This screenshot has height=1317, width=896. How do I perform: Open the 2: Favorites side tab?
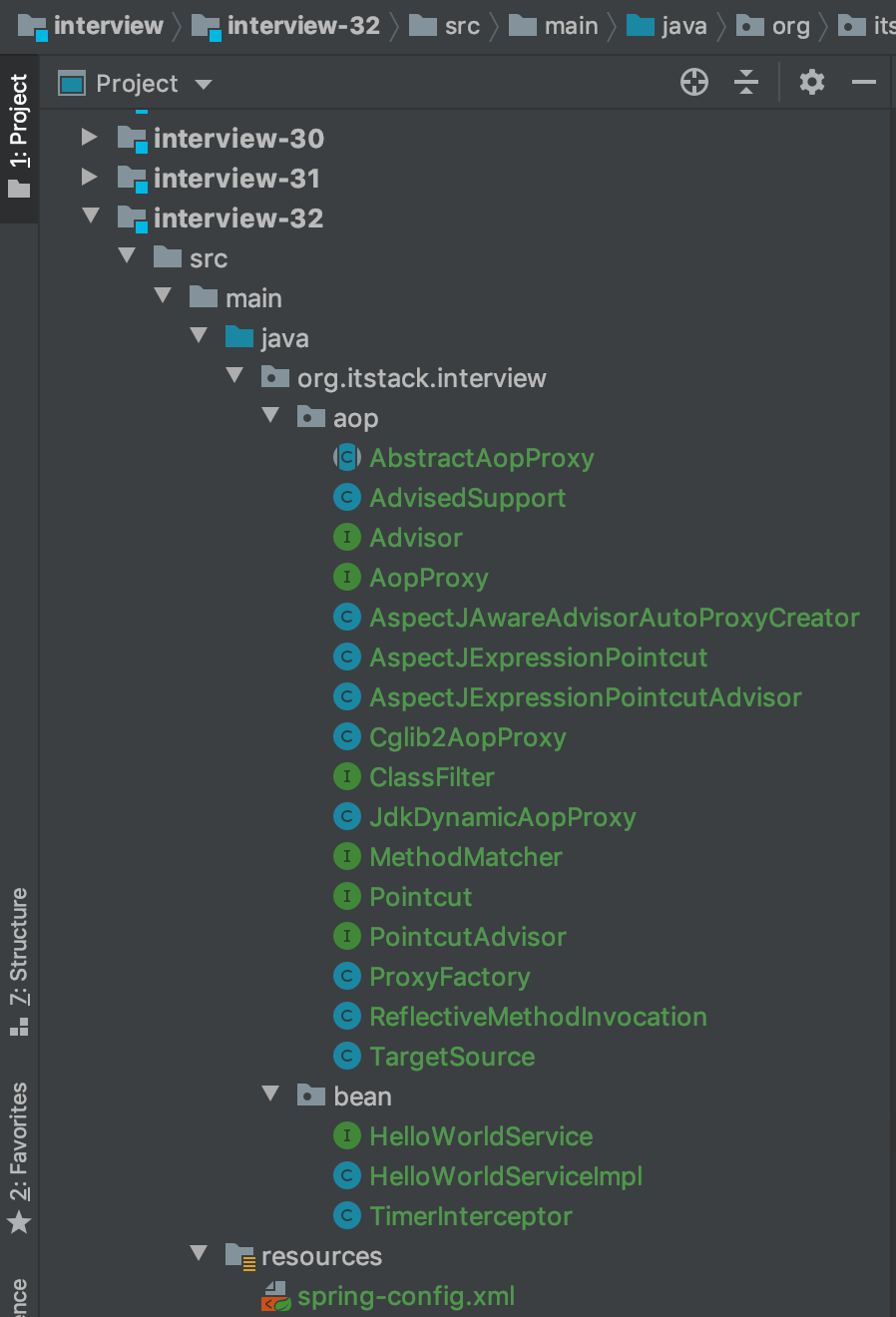[x=19, y=1157]
